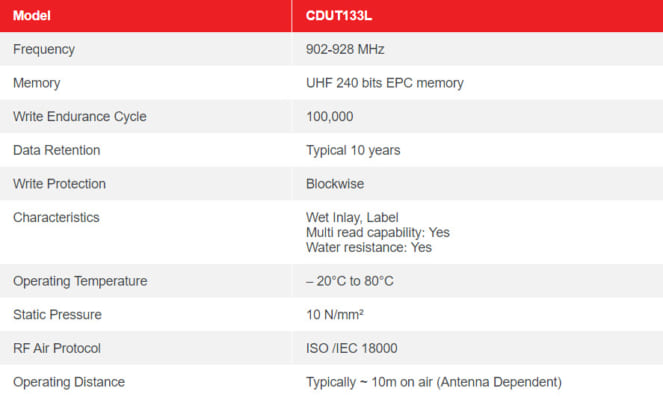The height and width of the screenshot is (400, 663).
Task: Select the "Typical 10 years" value
Action: 353,150
